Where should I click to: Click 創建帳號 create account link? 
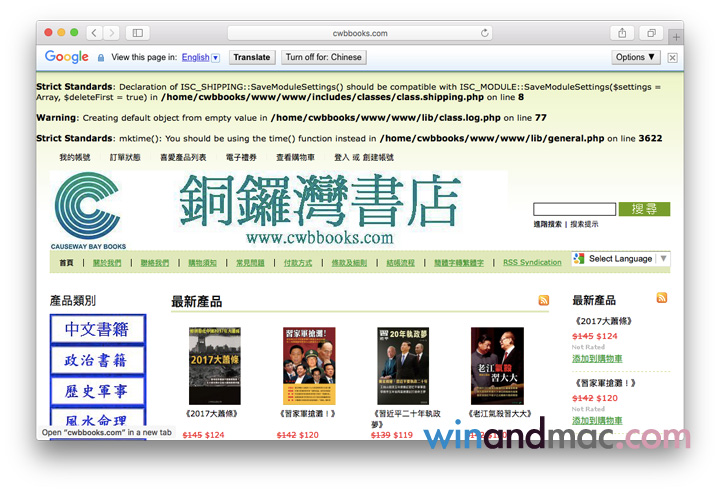click(378, 158)
